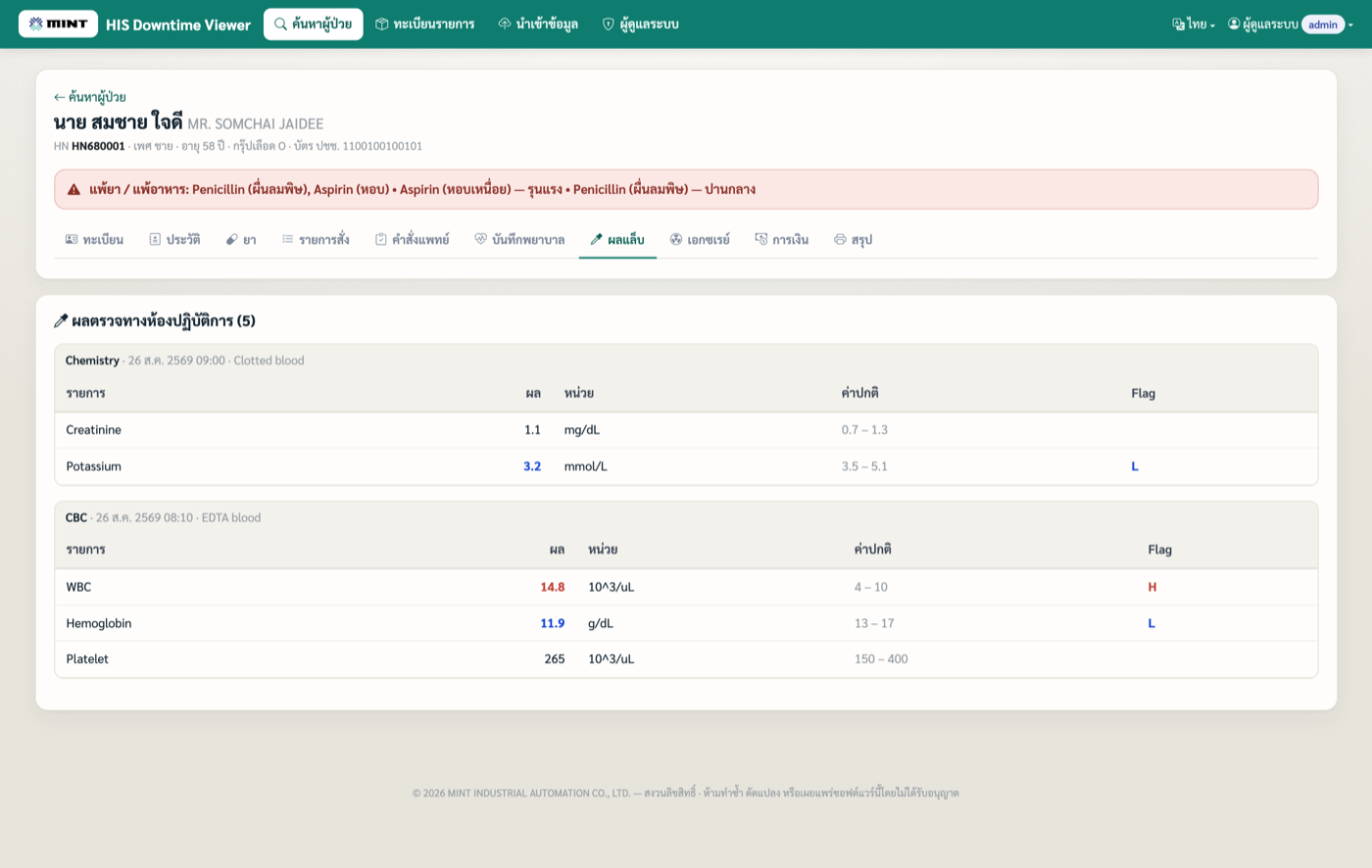Click the H flag for WBC
1372x868 pixels.
pos(1152,587)
